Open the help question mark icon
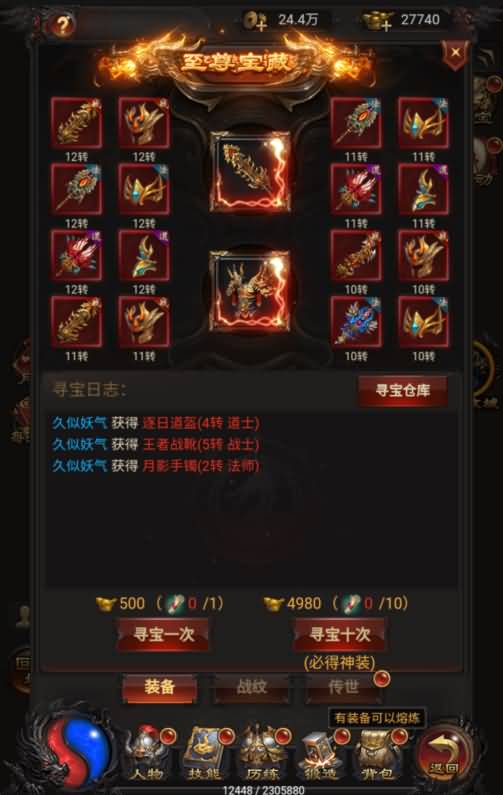Image resolution: width=503 pixels, height=795 pixels. tap(62, 24)
